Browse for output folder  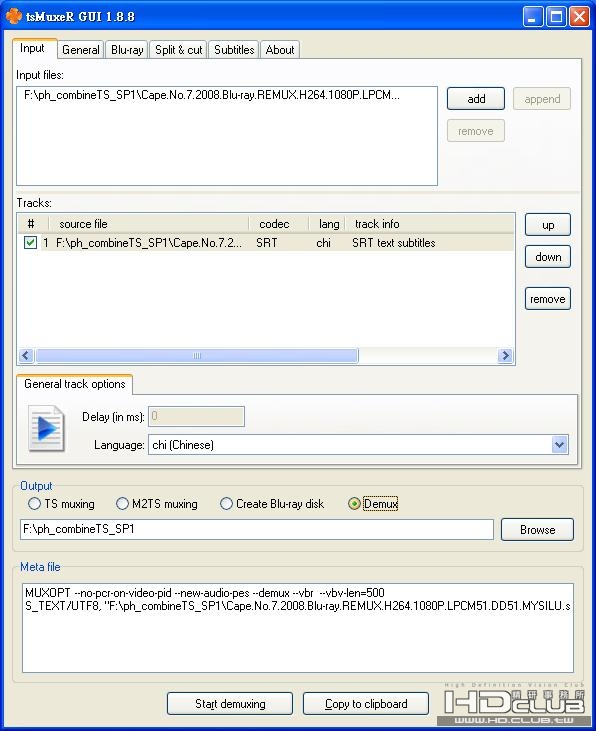tap(537, 530)
